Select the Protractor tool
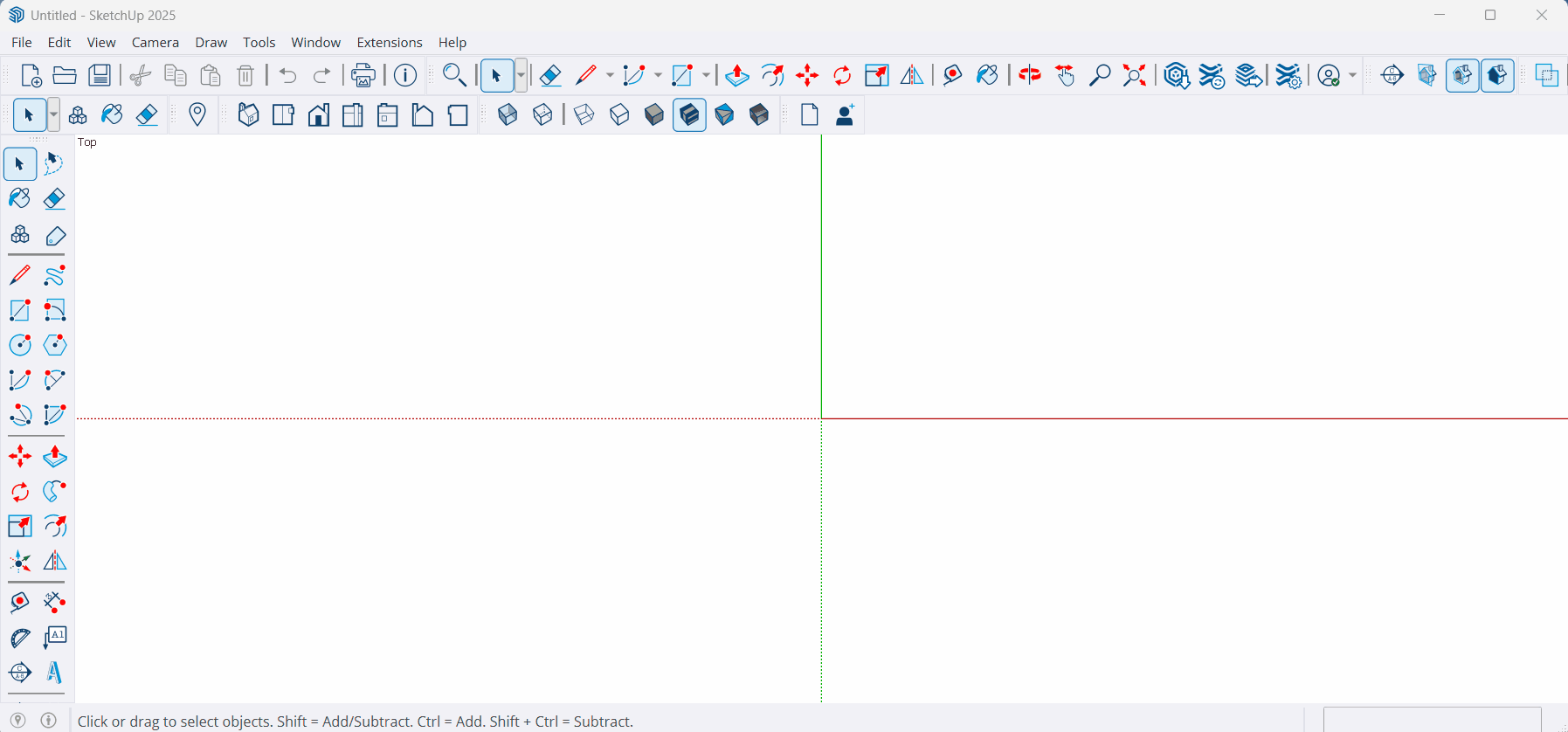 (x=19, y=638)
